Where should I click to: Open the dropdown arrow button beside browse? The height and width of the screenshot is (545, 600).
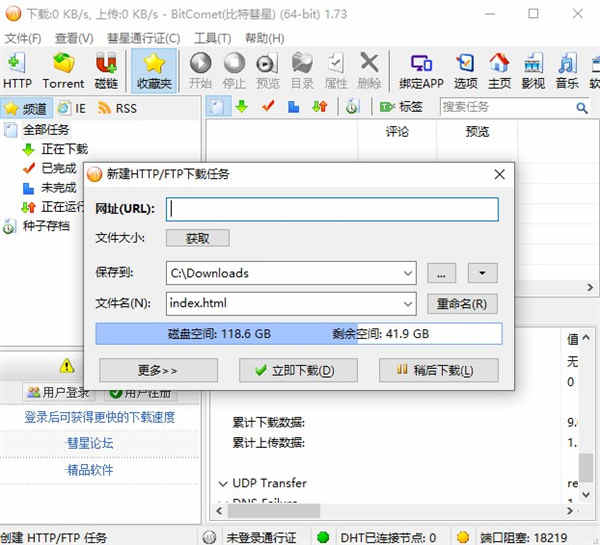pyautogui.click(x=482, y=273)
